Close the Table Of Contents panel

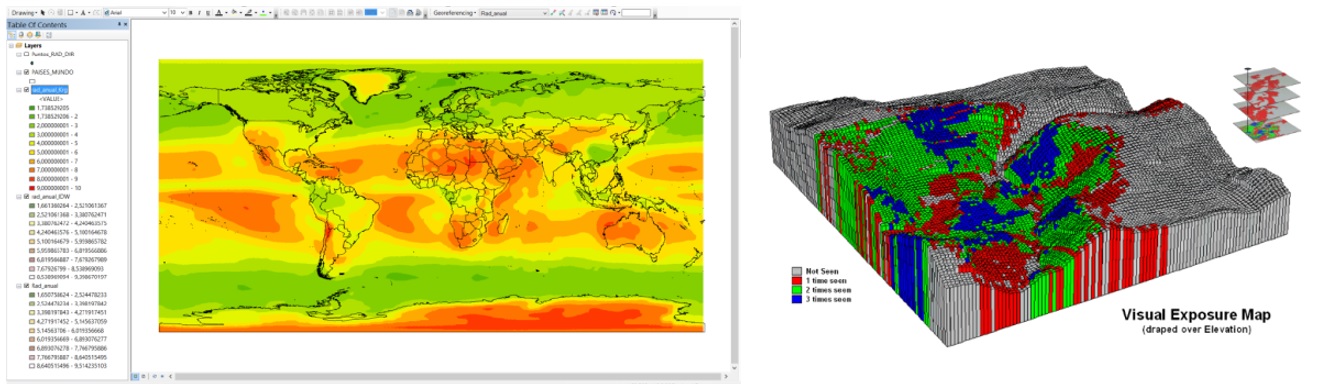pos(126,24)
